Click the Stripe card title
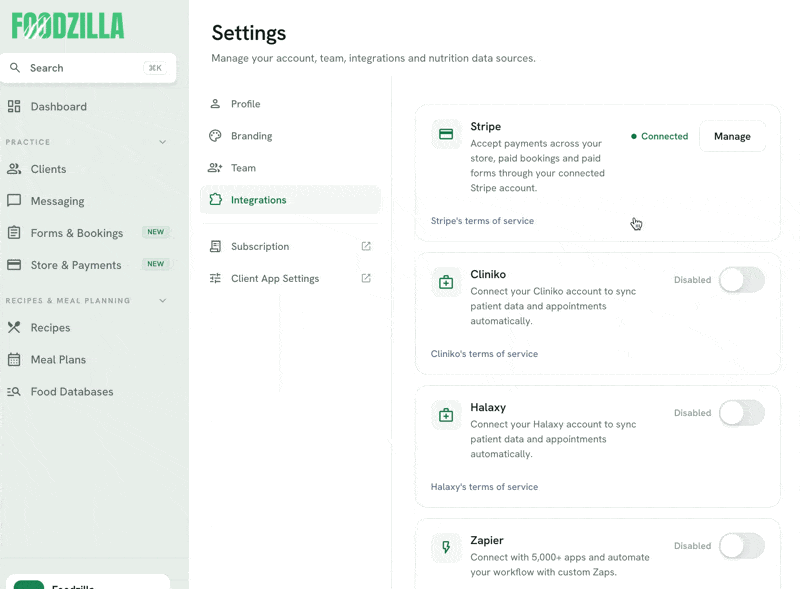This screenshot has height=589, width=800. pos(485,127)
